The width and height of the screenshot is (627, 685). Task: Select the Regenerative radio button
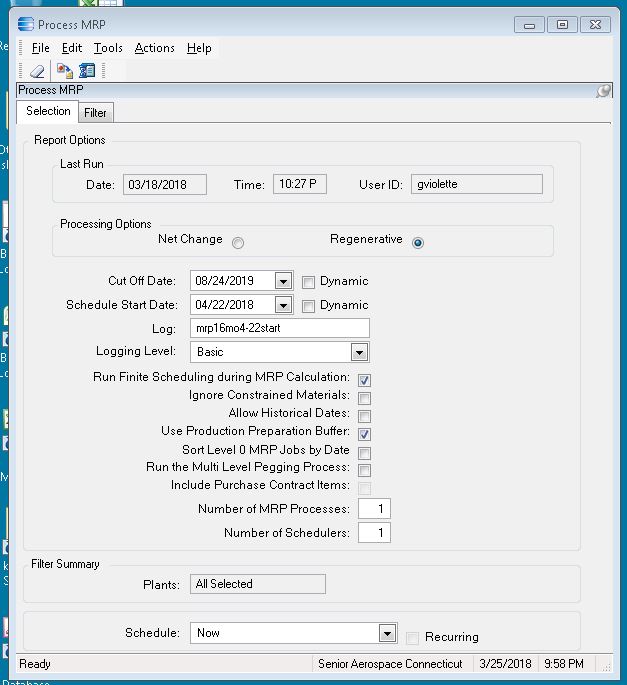(x=418, y=242)
